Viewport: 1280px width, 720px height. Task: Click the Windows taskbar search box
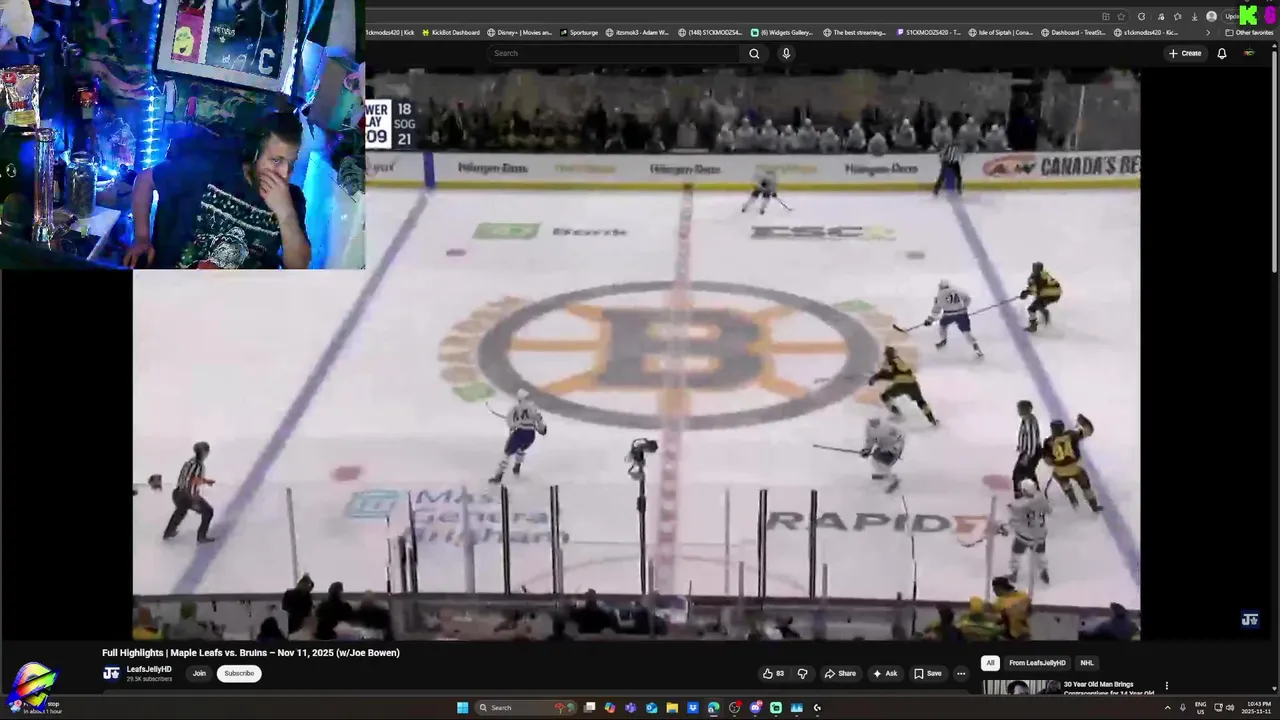click(x=526, y=708)
